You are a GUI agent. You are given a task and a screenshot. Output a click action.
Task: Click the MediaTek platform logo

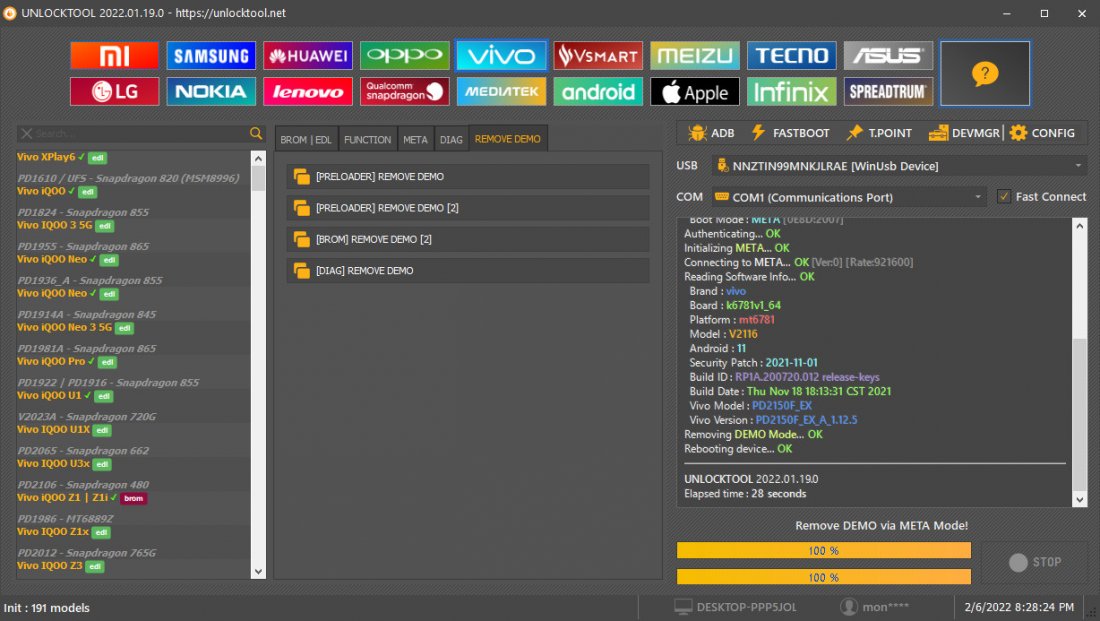point(501,91)
